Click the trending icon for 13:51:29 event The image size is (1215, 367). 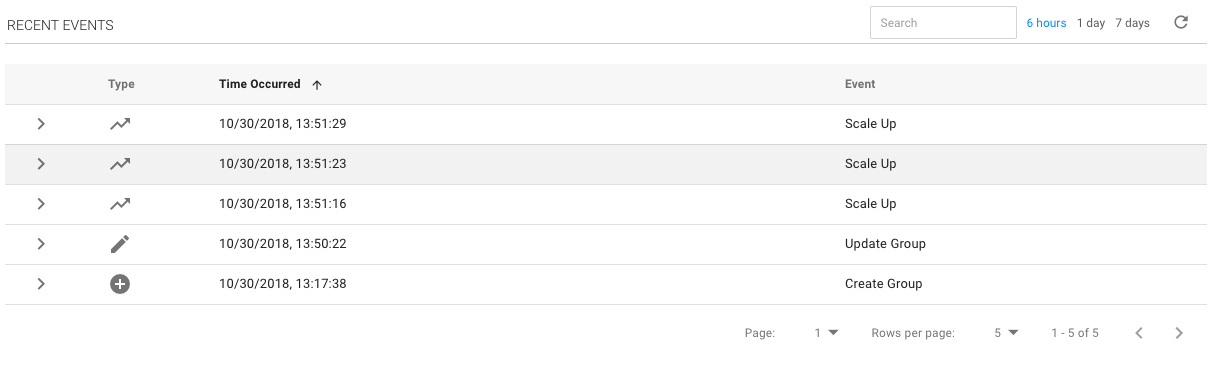point(120,124)
